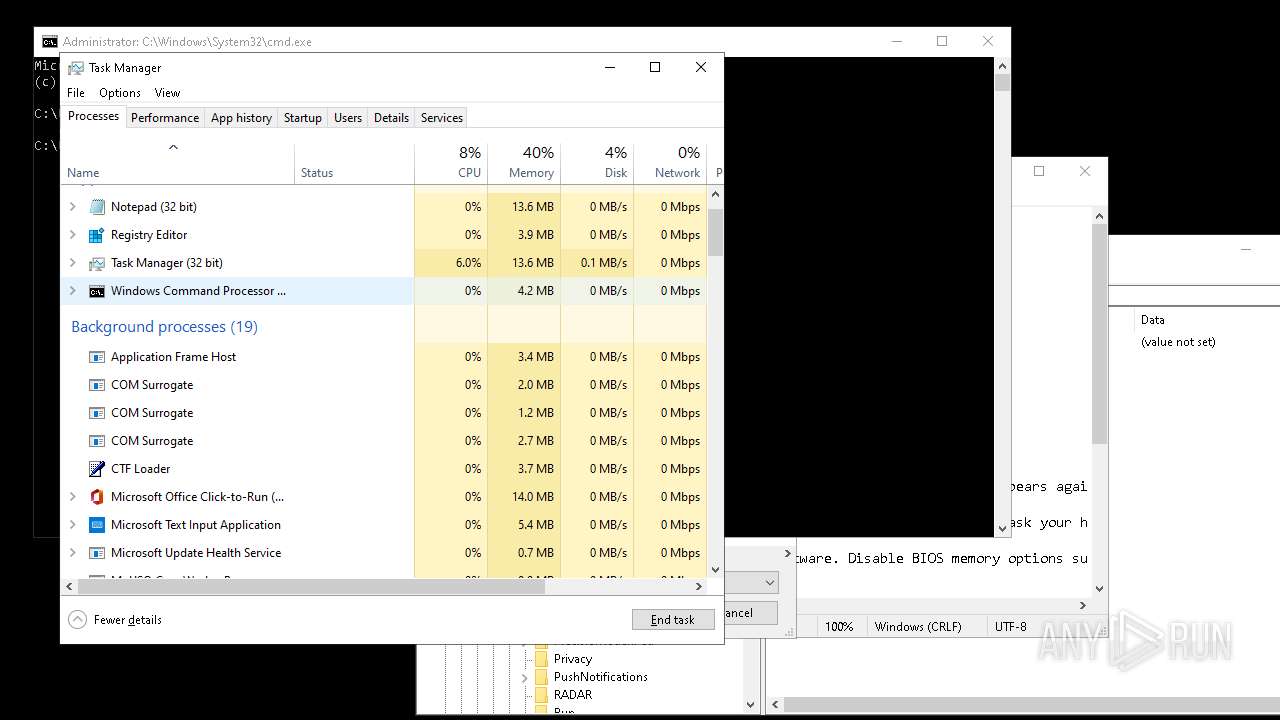Click the RADAR folder icon
This screenshot has width=1280, height=720.
pyautogui.click(x=541, y=695)
